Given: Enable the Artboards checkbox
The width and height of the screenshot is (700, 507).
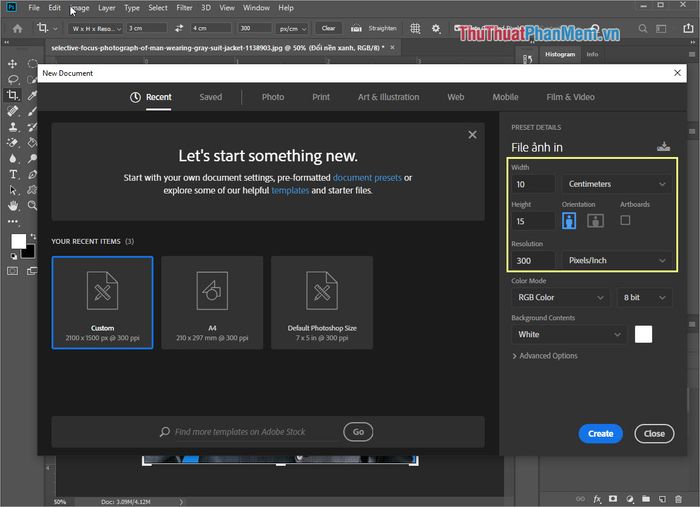Looking at the screenshot, I should [x=625, y=220].
